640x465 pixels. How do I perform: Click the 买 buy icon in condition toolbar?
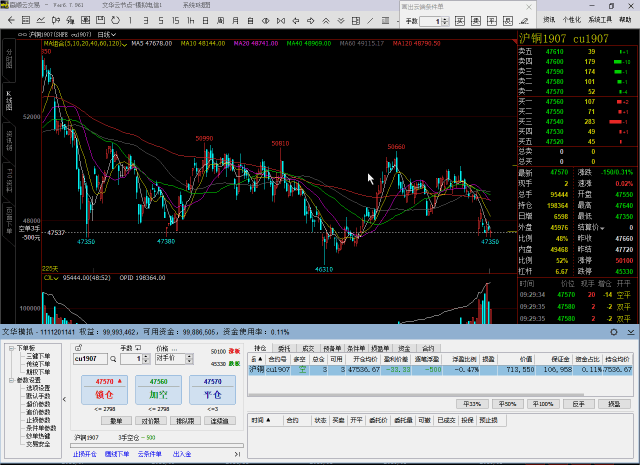[460, 21]
